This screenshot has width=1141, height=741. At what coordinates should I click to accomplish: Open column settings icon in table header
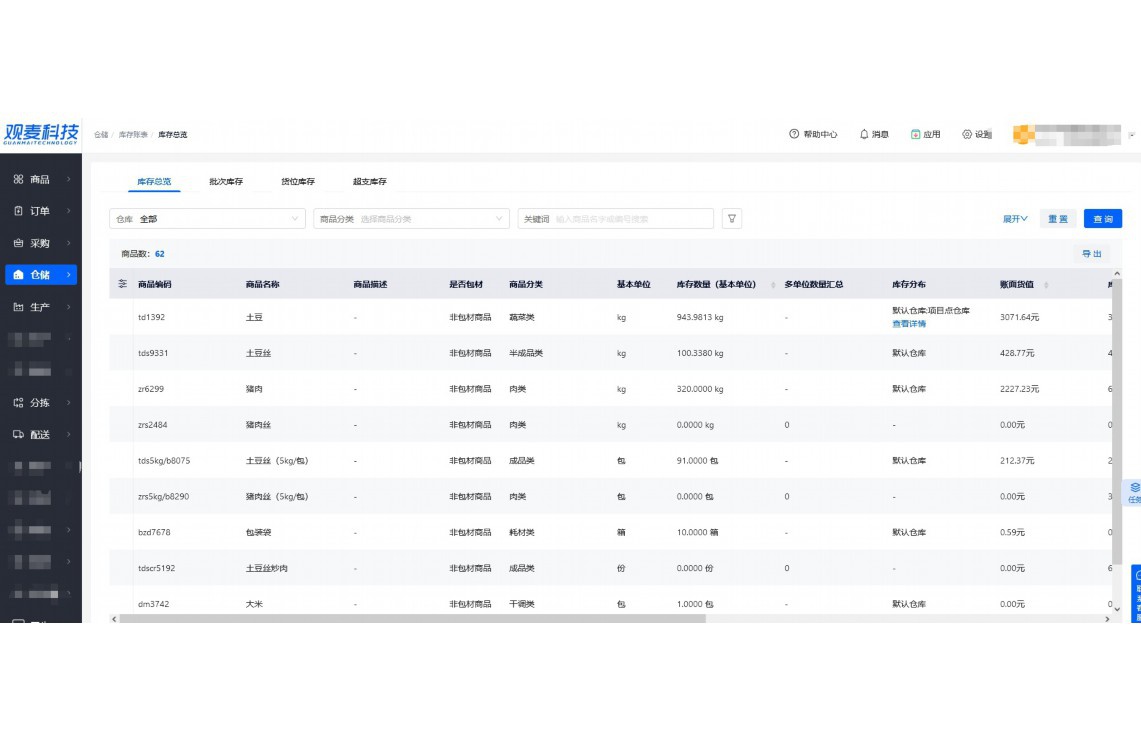pos(122,284)
